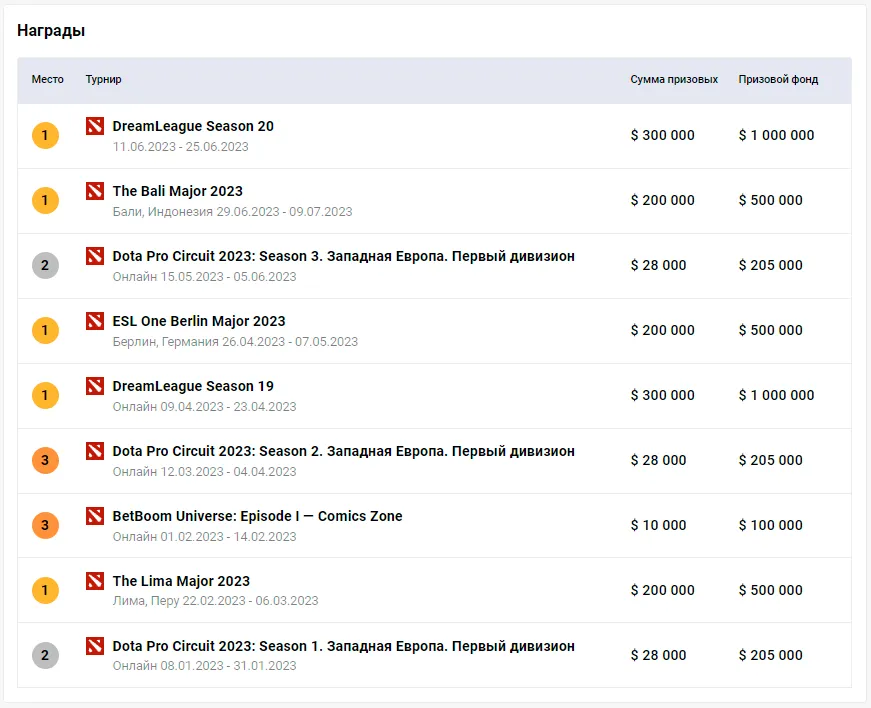
Task: Open Dota Pro Circuit 2023: Season 1 link
Action: [x=343, y=646]
